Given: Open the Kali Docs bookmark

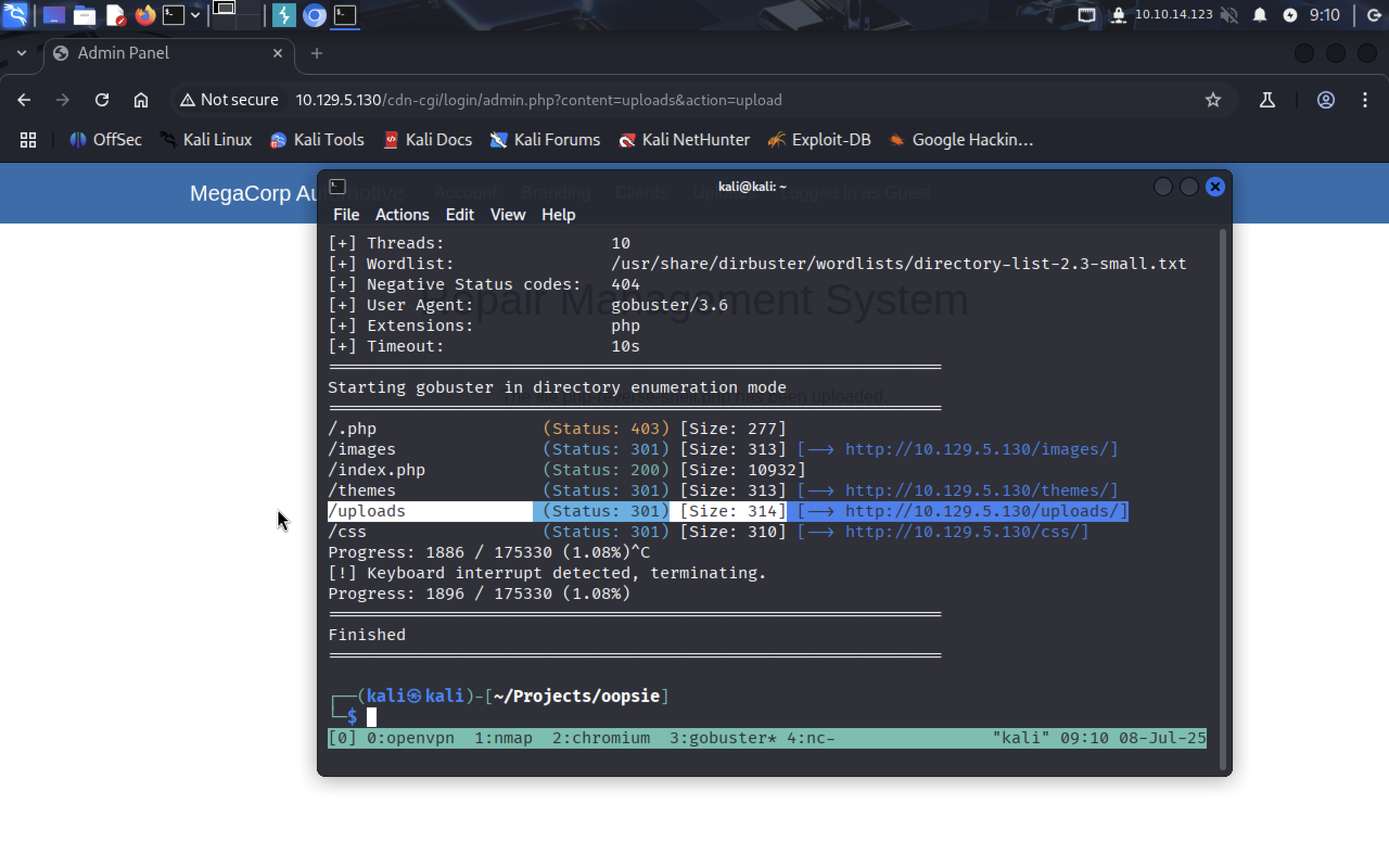Looking at the screenshot, I should (428, 139).
